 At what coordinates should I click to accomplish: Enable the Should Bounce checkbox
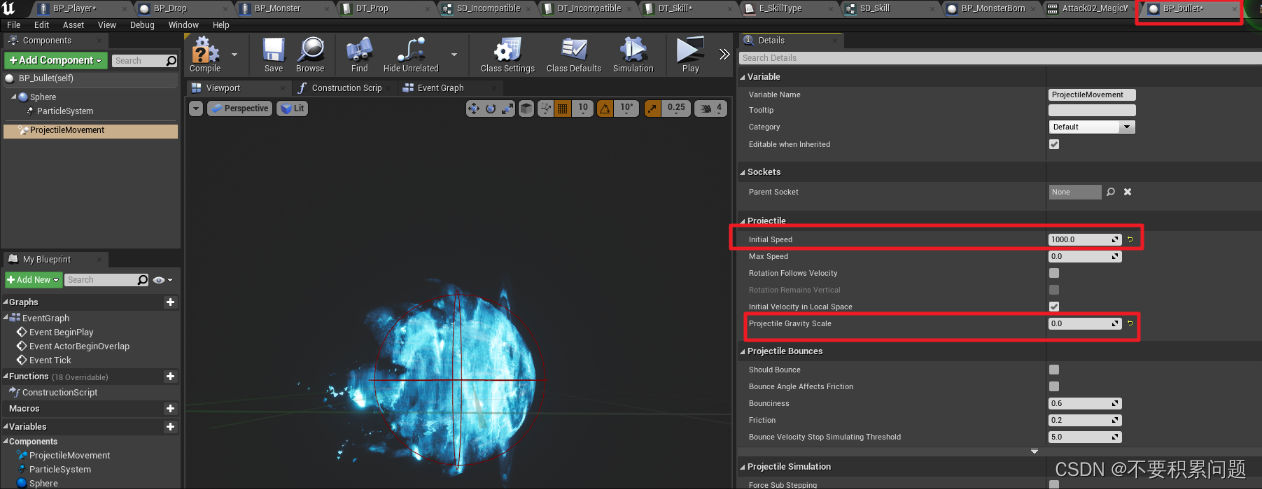coord(1054,370)
